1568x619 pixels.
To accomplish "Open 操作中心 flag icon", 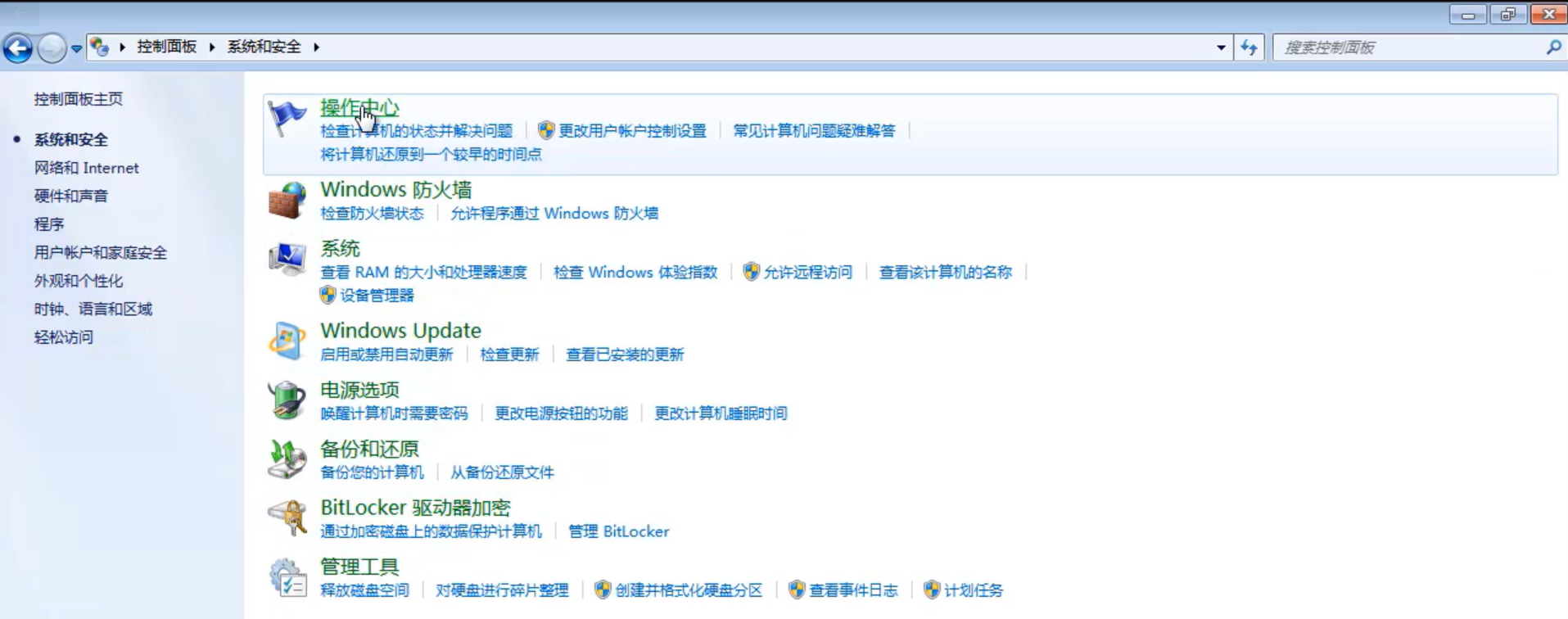I will (x=287, y=119).
